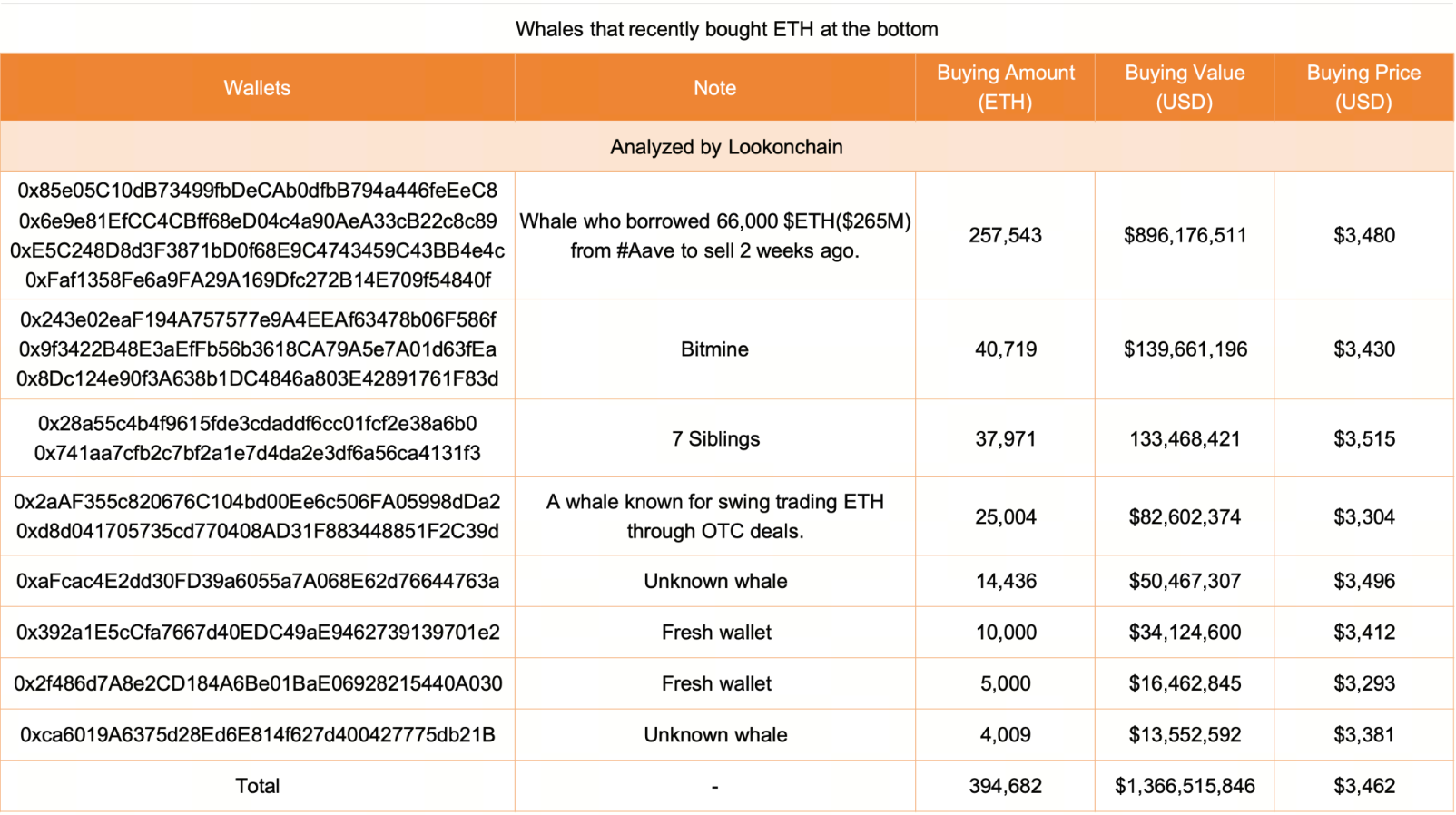This screenshot has width=1456, height=815.
Task: Select the note about borrowing 66,000 $ETH from Aave
Action: tap(715, 236)
